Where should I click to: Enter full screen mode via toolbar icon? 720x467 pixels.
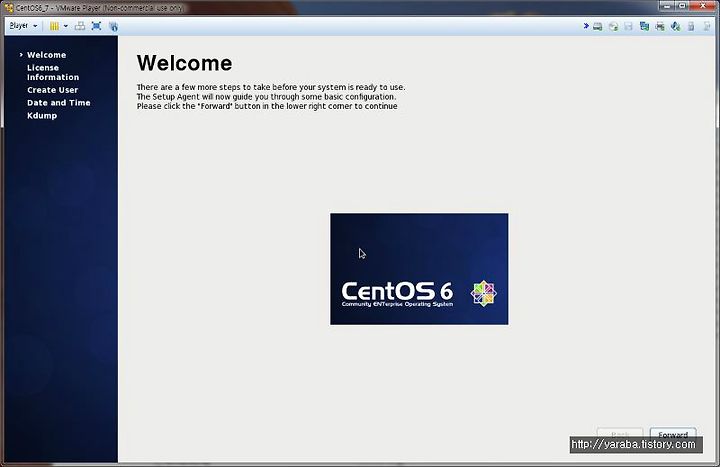[x=96, y=26]
